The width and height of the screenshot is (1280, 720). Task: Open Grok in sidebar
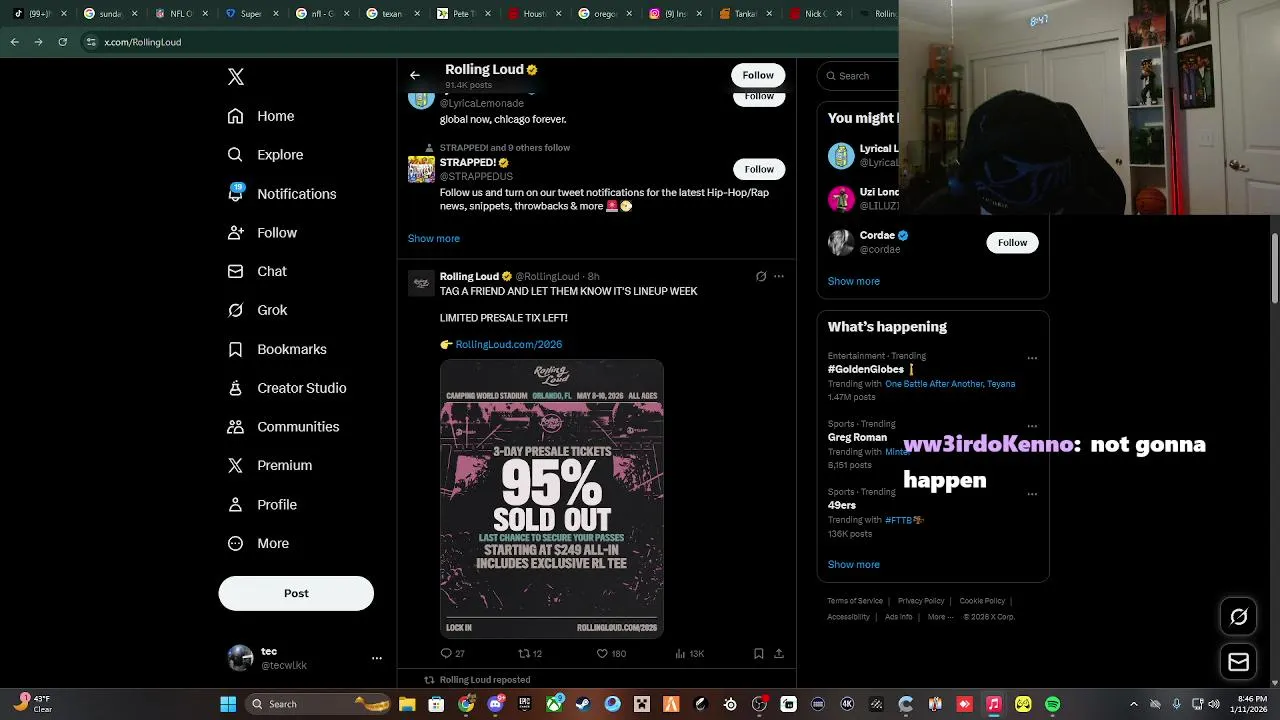pyautogui.click(x=257, y=310)
